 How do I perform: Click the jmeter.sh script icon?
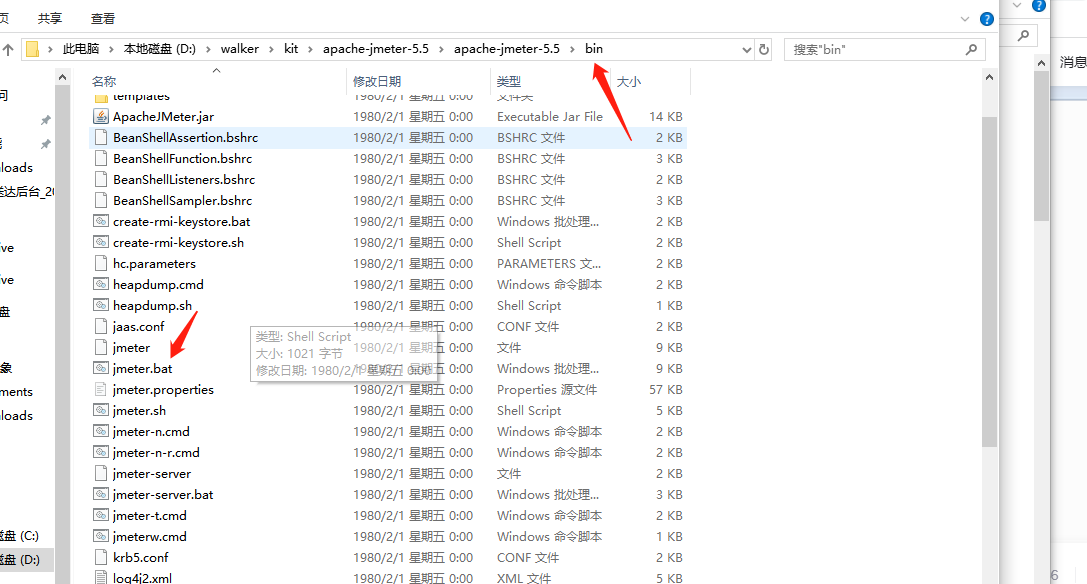pos(101,411)
